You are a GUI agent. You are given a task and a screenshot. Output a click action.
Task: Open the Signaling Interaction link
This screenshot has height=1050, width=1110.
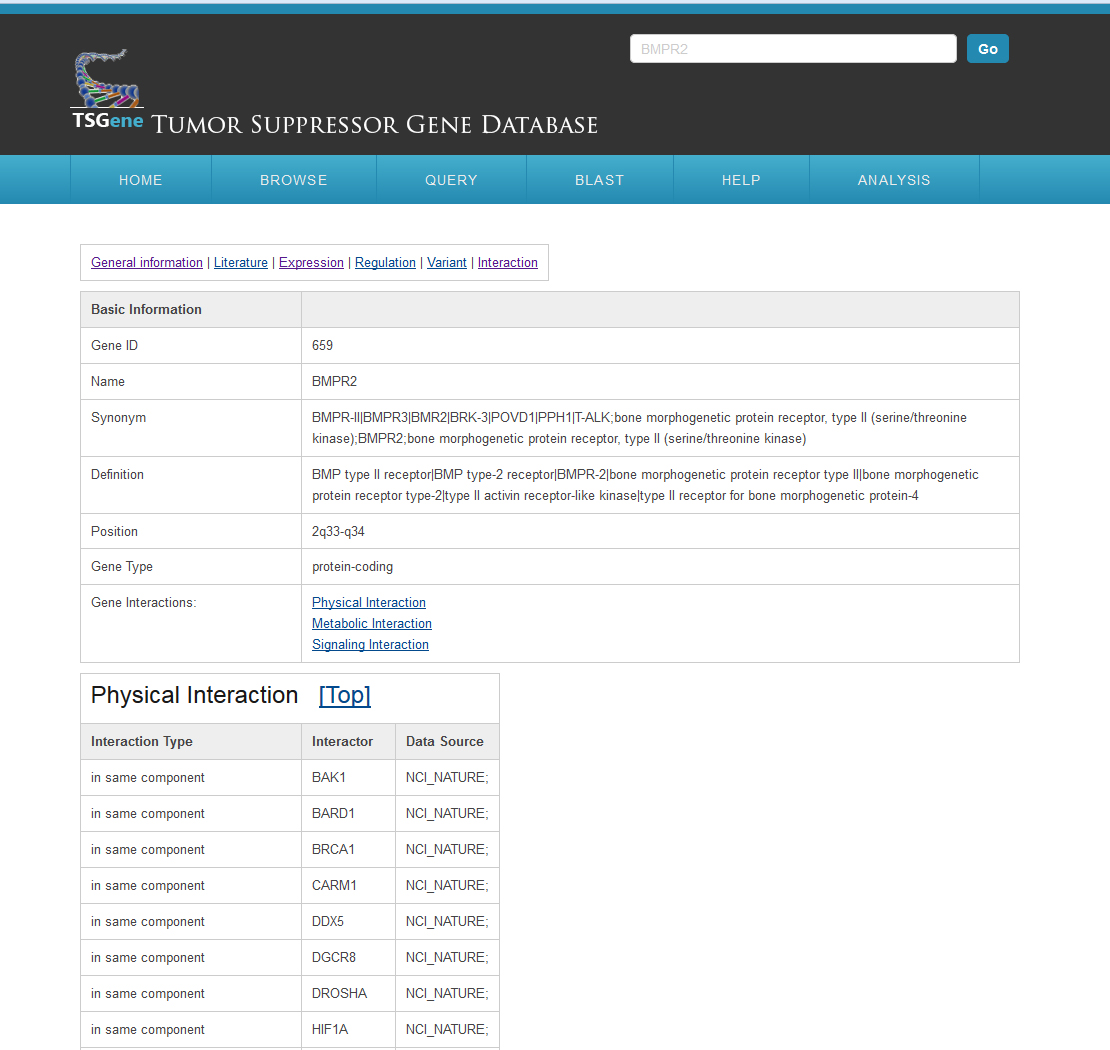[370, 645]
